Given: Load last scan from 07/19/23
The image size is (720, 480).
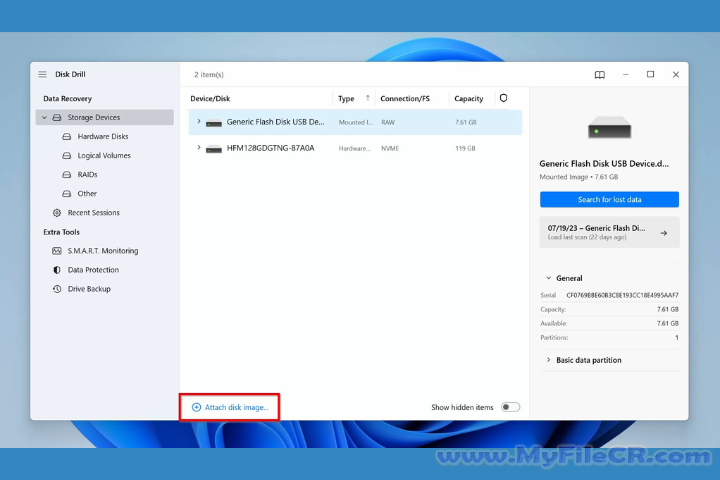Looking at the screenshot, I should [609, 232].
